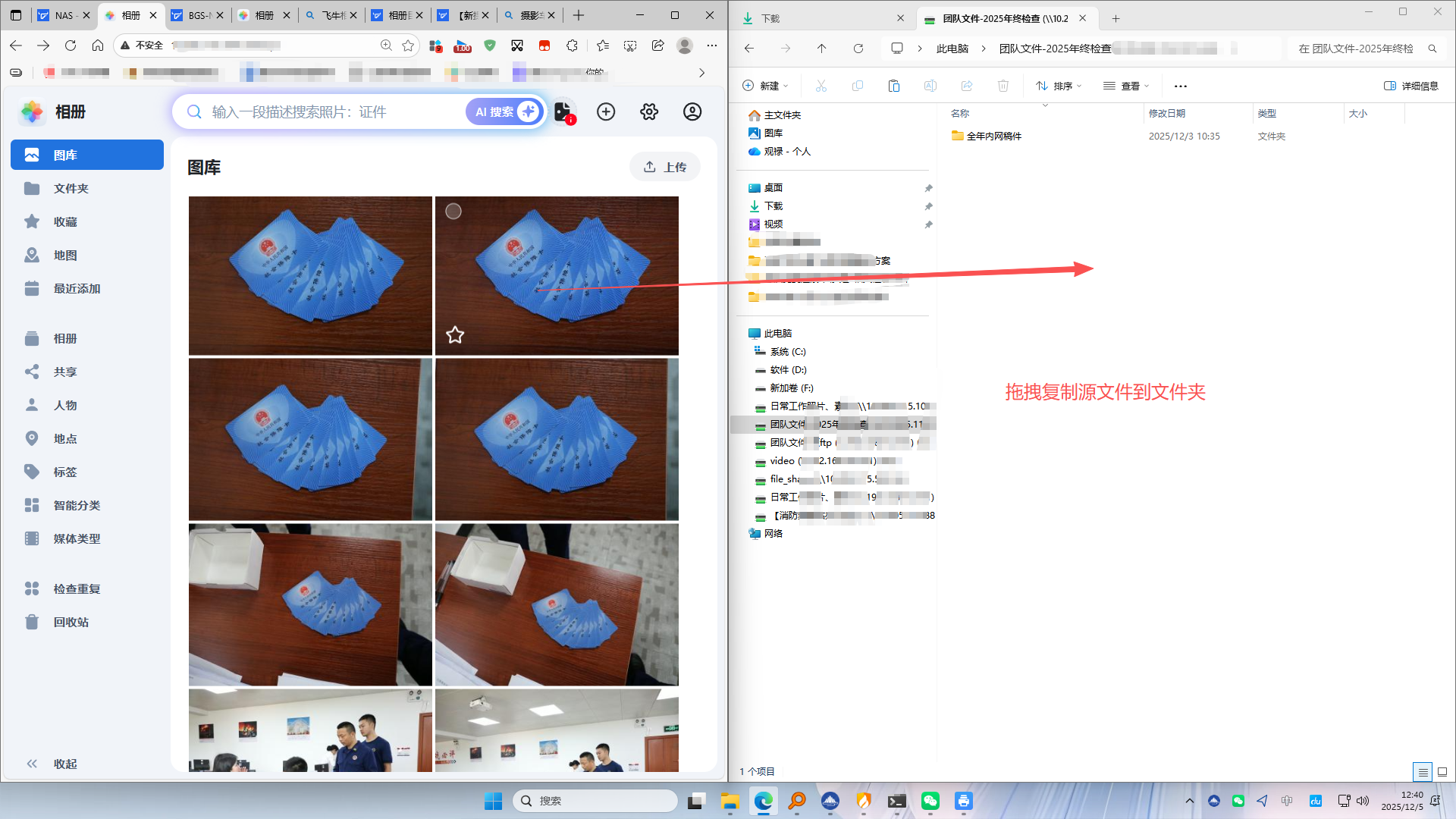The image size is (1456, 819).
Task: Open the user account profile icon
Action: [x=692, y=112]
